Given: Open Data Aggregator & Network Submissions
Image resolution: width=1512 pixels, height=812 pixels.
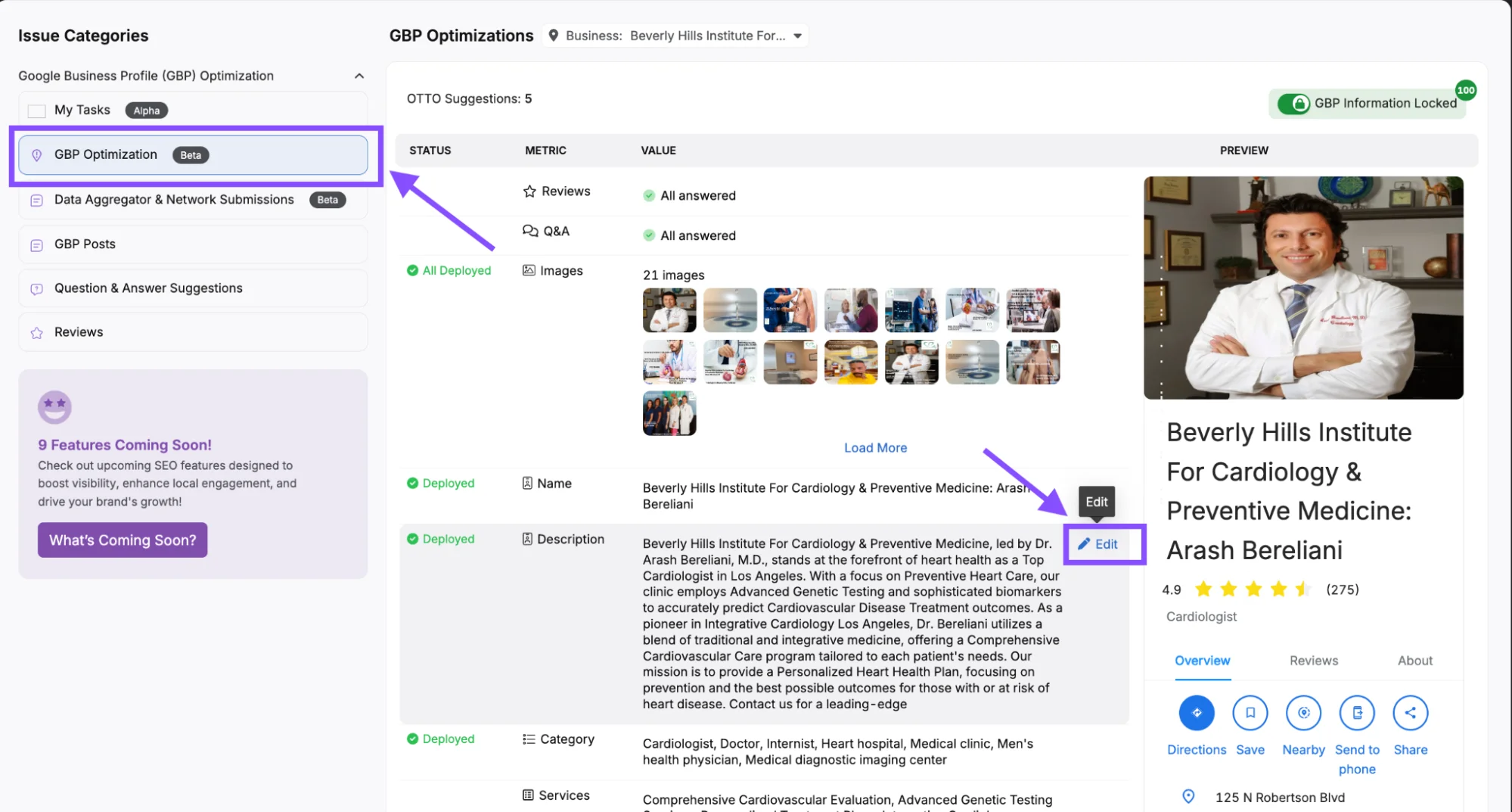Looking at the screenshot, I should point(193,200).
